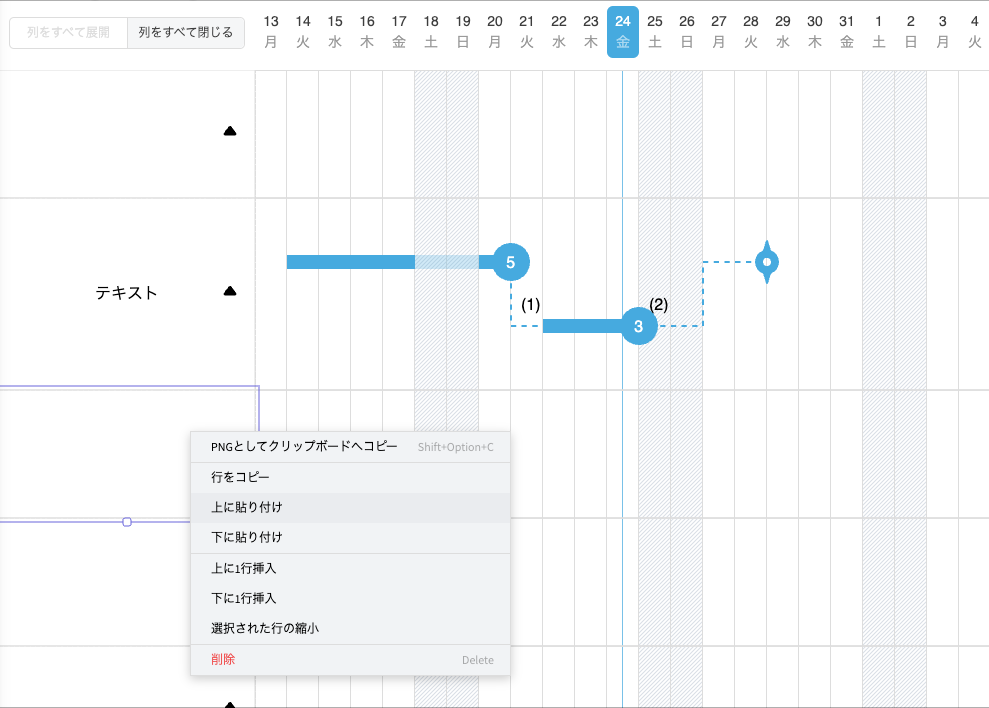Choose PNGとしてクリップボードへコピー from context menu

(x=304, y=447)
